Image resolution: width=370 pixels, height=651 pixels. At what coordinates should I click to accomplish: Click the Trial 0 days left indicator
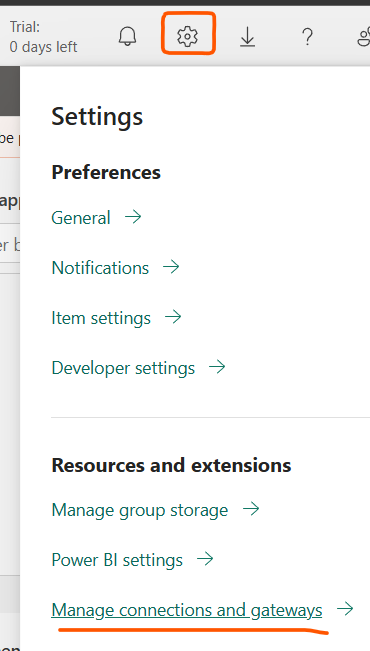[x=43, y=37]
